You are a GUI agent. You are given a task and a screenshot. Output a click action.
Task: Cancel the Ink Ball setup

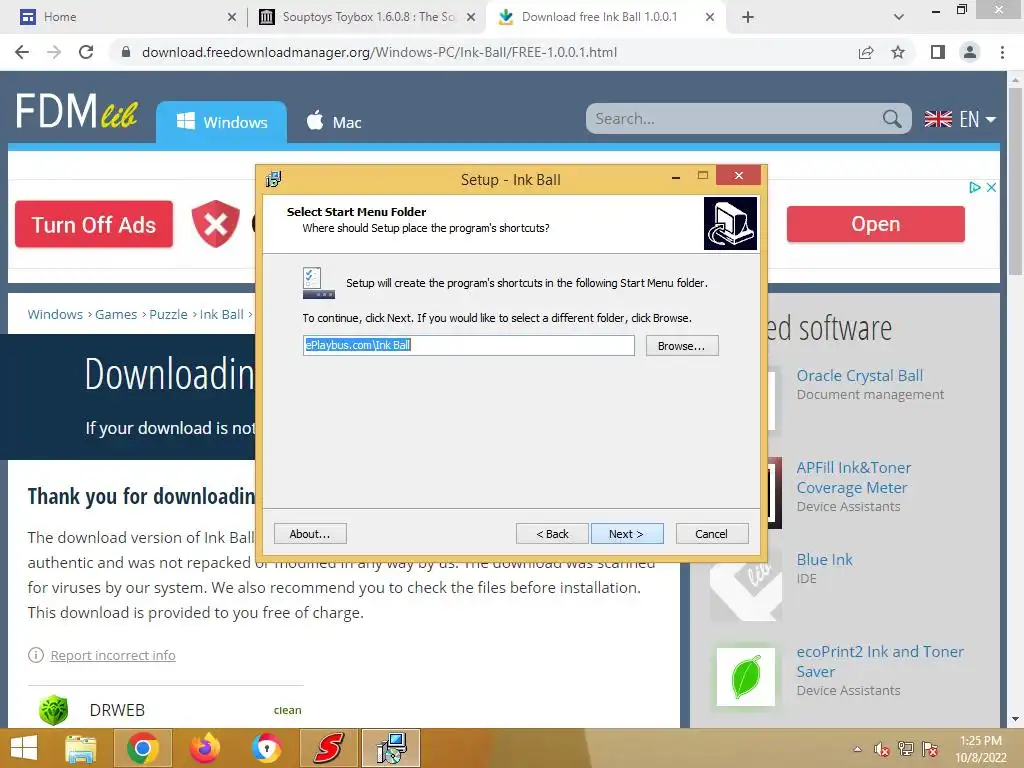pos(712,534)
